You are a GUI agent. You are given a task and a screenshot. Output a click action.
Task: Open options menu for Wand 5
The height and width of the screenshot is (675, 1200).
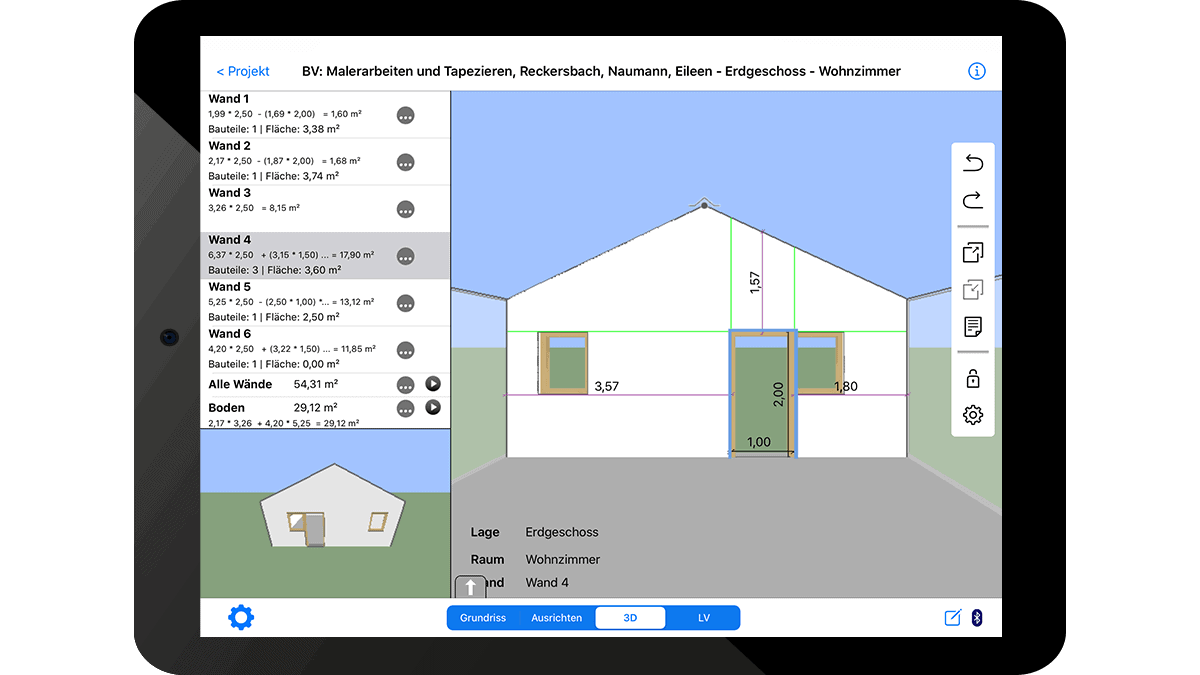pos(405,303)
